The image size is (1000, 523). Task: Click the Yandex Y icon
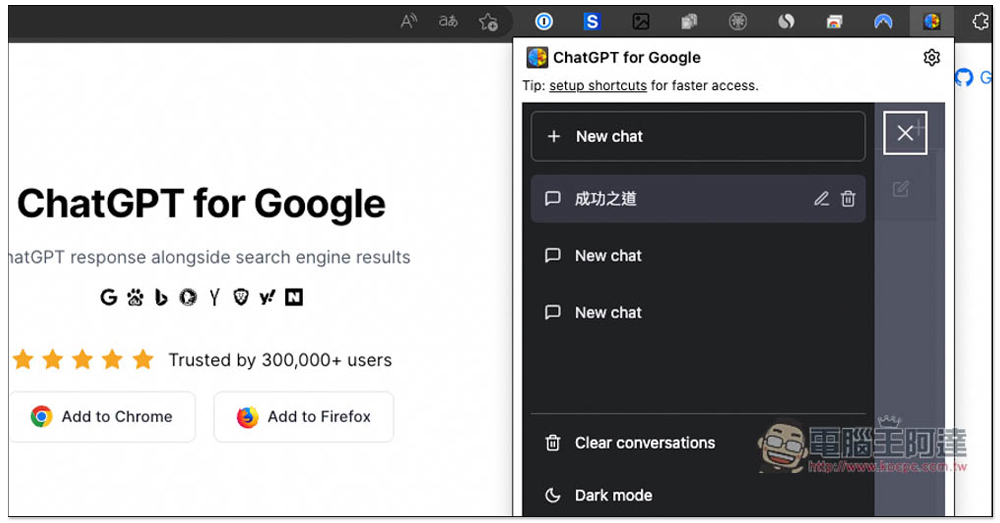(x=214, y=297)
